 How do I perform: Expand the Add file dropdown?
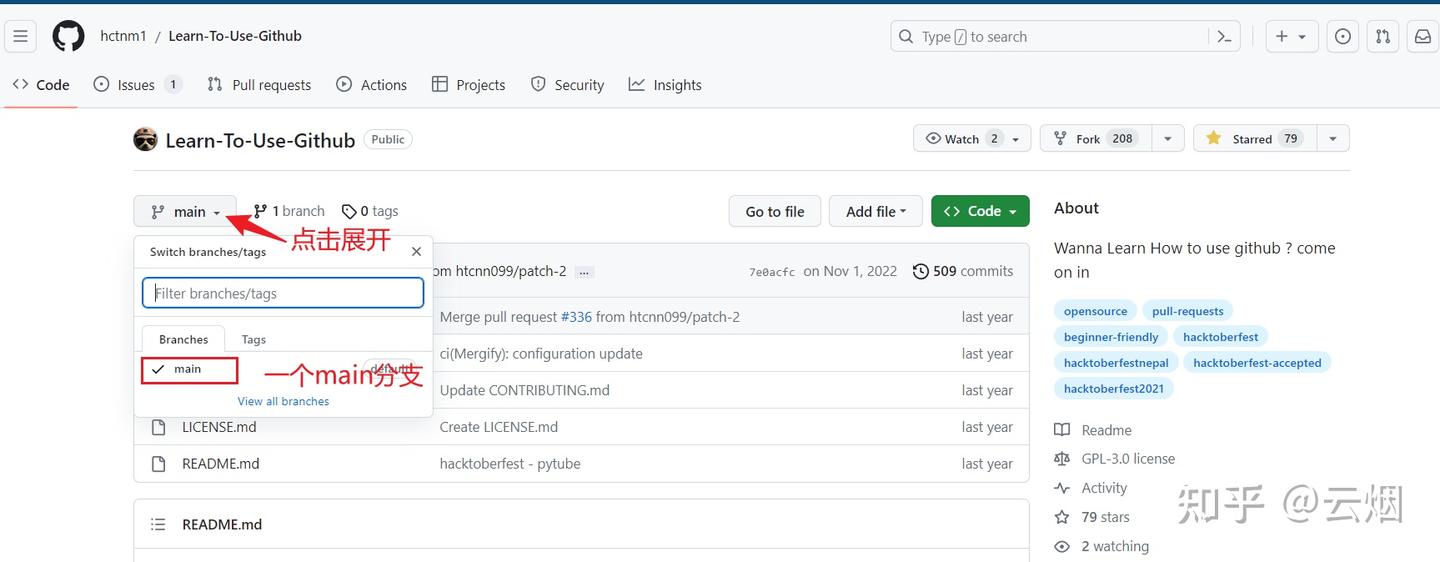pyautogui.click(x=876, y=211)
